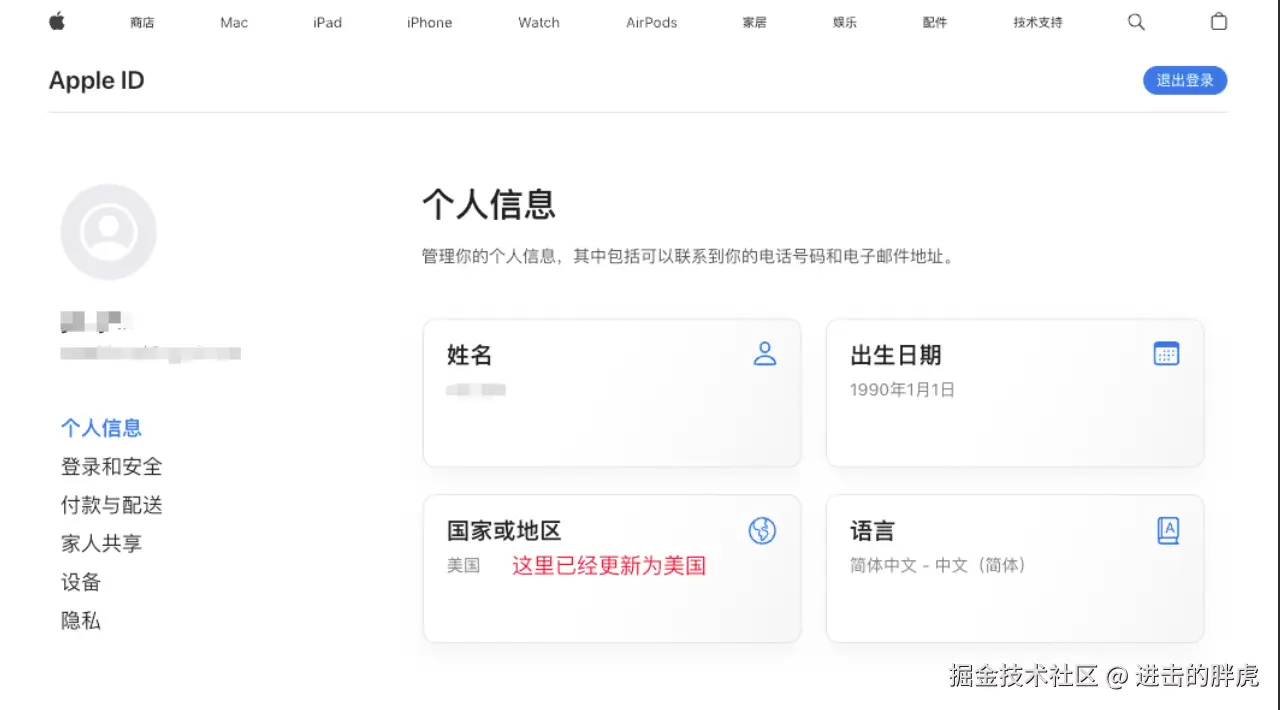Viewport: 1280px width, 710px height.
Task: Click the person icon in 姓名 card
Action: click(x=765, y=353)
